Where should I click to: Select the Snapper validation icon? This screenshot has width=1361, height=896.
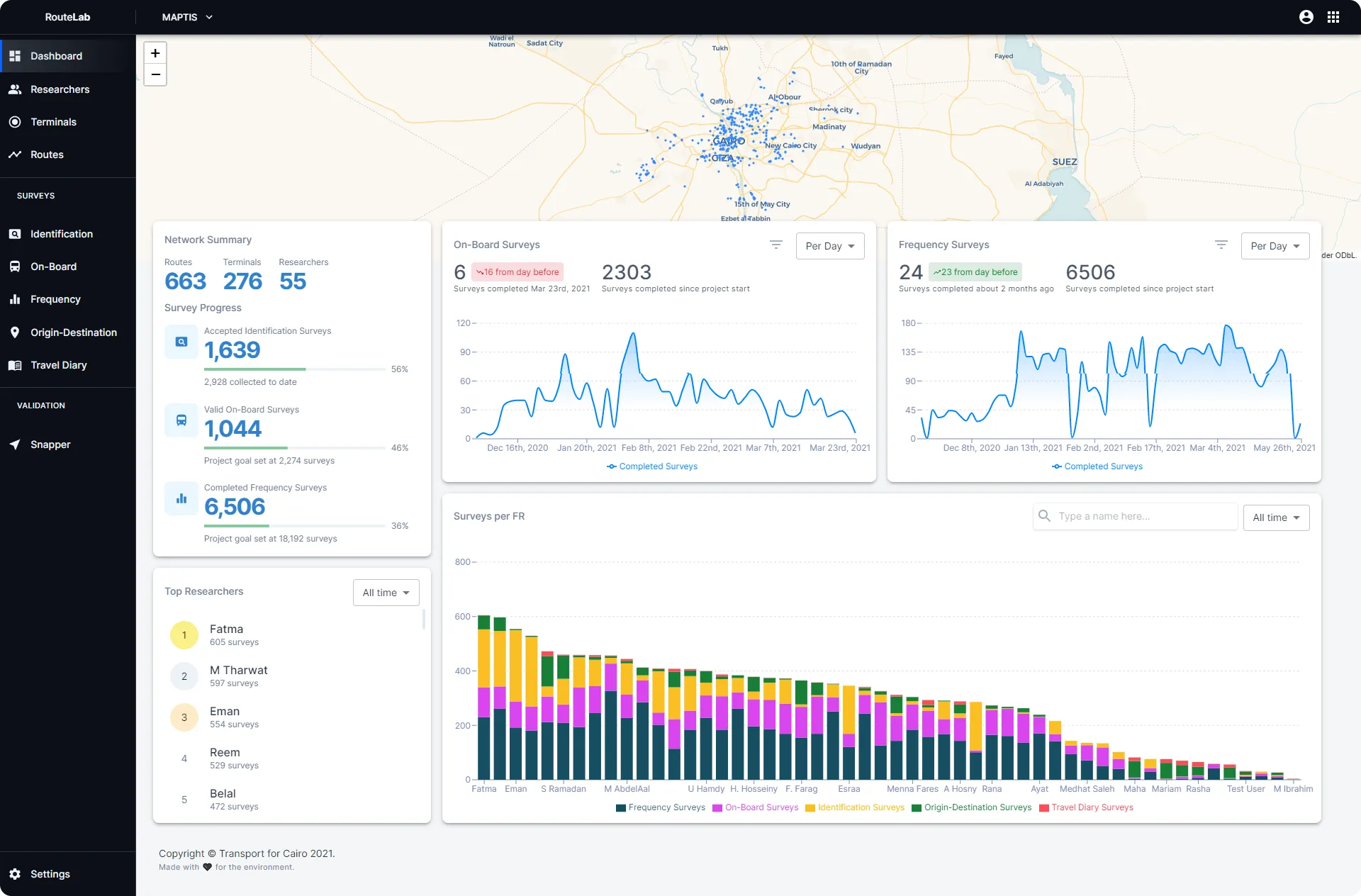coord(15,444)
